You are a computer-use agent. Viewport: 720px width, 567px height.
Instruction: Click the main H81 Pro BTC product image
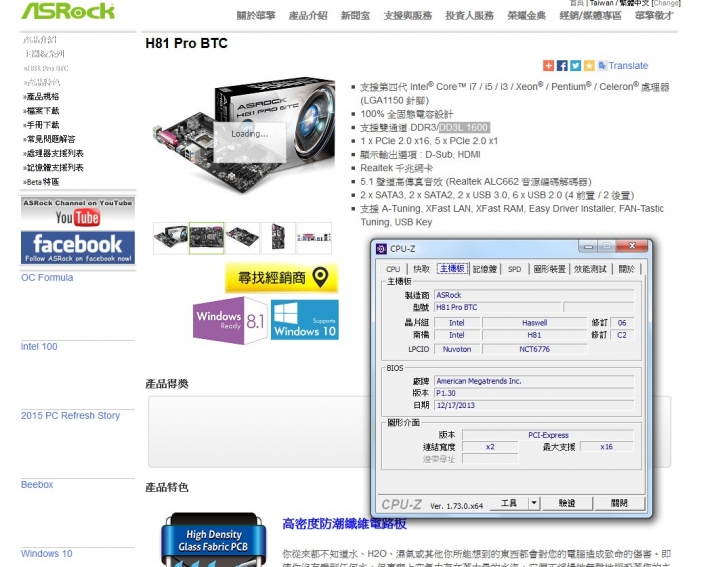[x=244, y=137]
